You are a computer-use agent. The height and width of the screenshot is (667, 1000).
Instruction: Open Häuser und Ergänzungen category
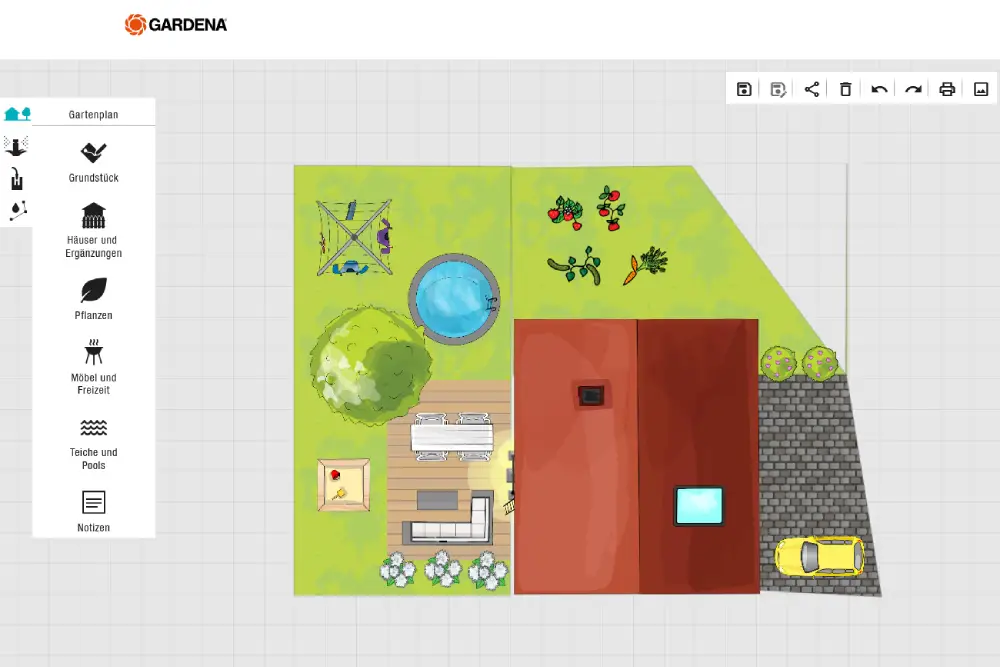[x=94, y=229]
